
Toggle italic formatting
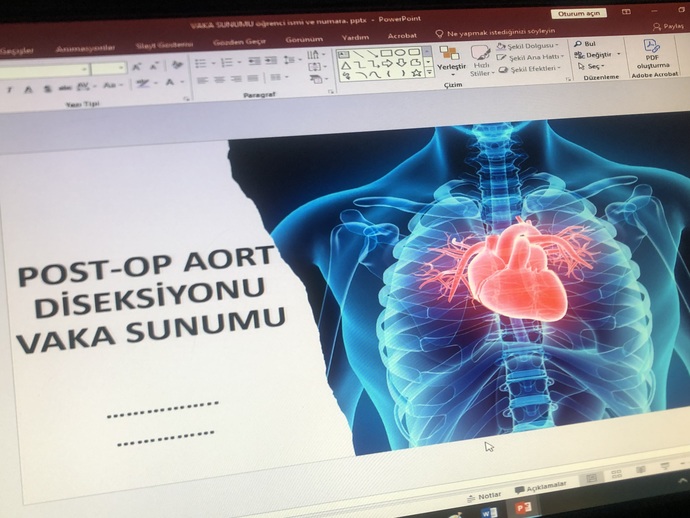click(x=10, y=90)
